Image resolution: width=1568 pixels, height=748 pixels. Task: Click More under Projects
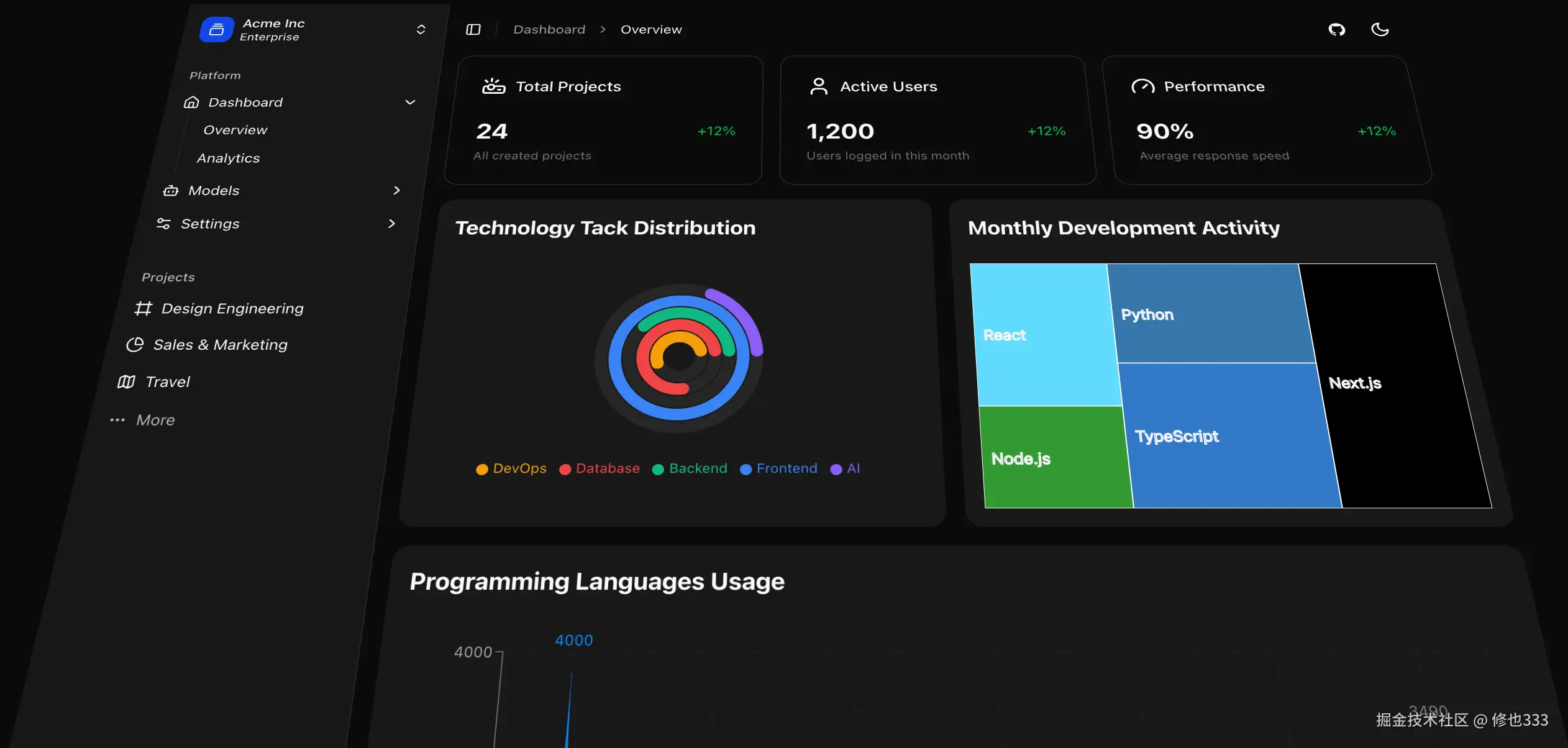tap(155, 420)
